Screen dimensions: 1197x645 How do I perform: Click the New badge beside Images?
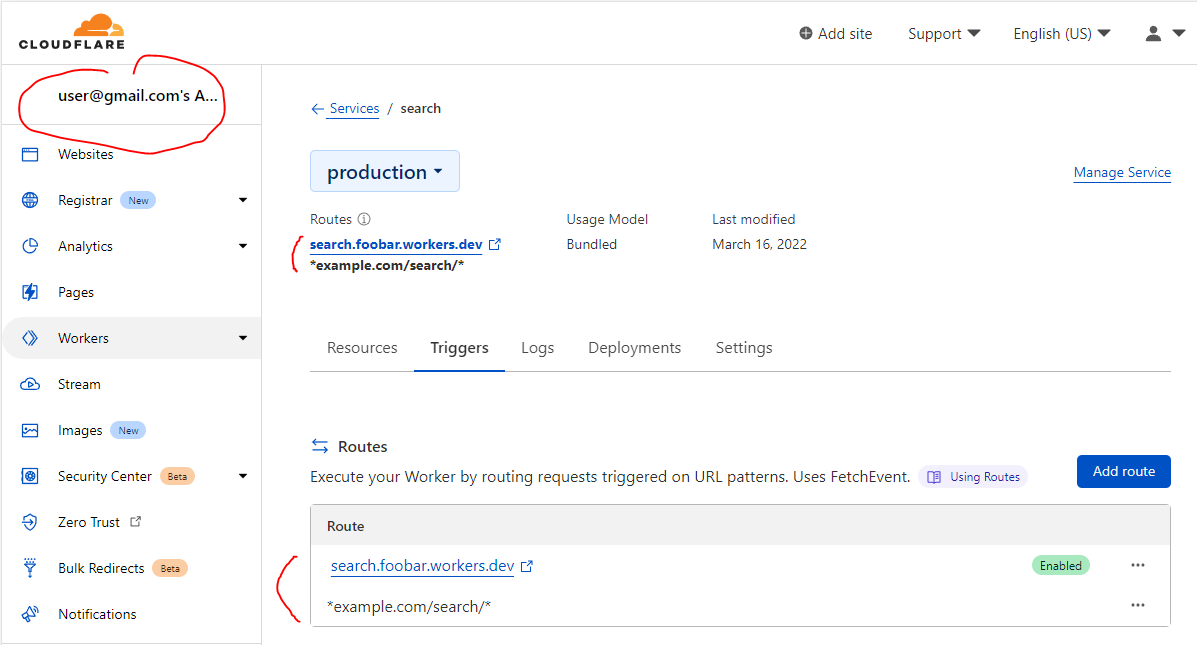click(128, 431)
